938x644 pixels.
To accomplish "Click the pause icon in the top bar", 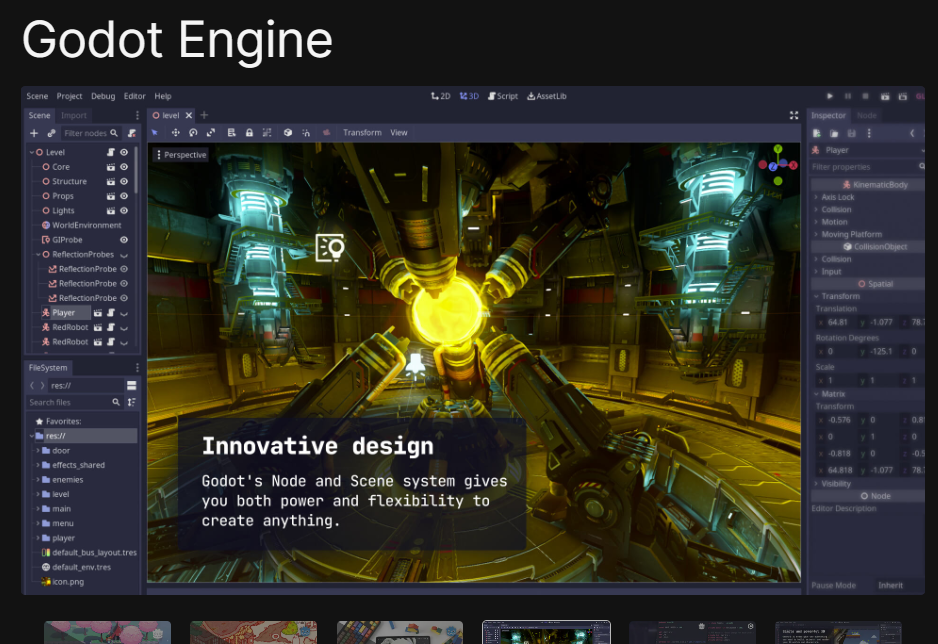I will 848,96.
